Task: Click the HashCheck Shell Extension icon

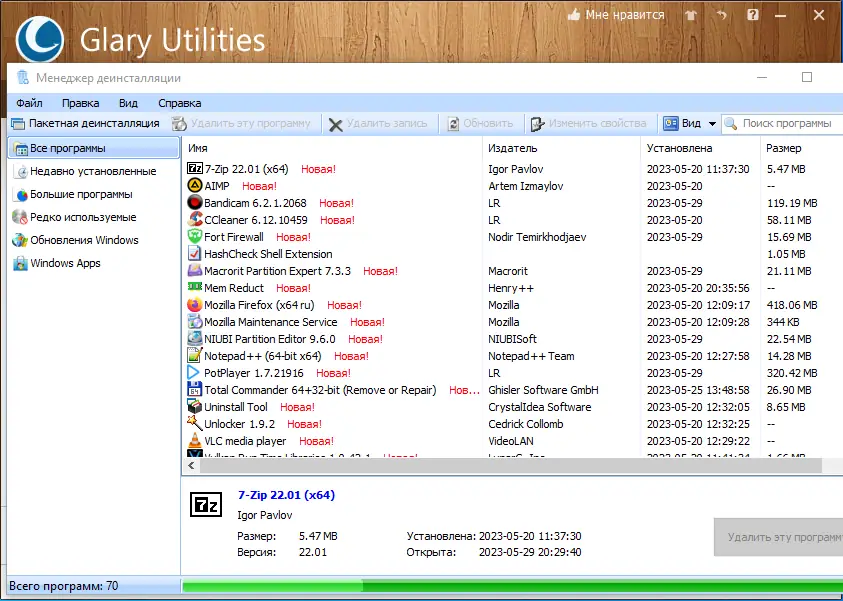Action: pos(194,254)
